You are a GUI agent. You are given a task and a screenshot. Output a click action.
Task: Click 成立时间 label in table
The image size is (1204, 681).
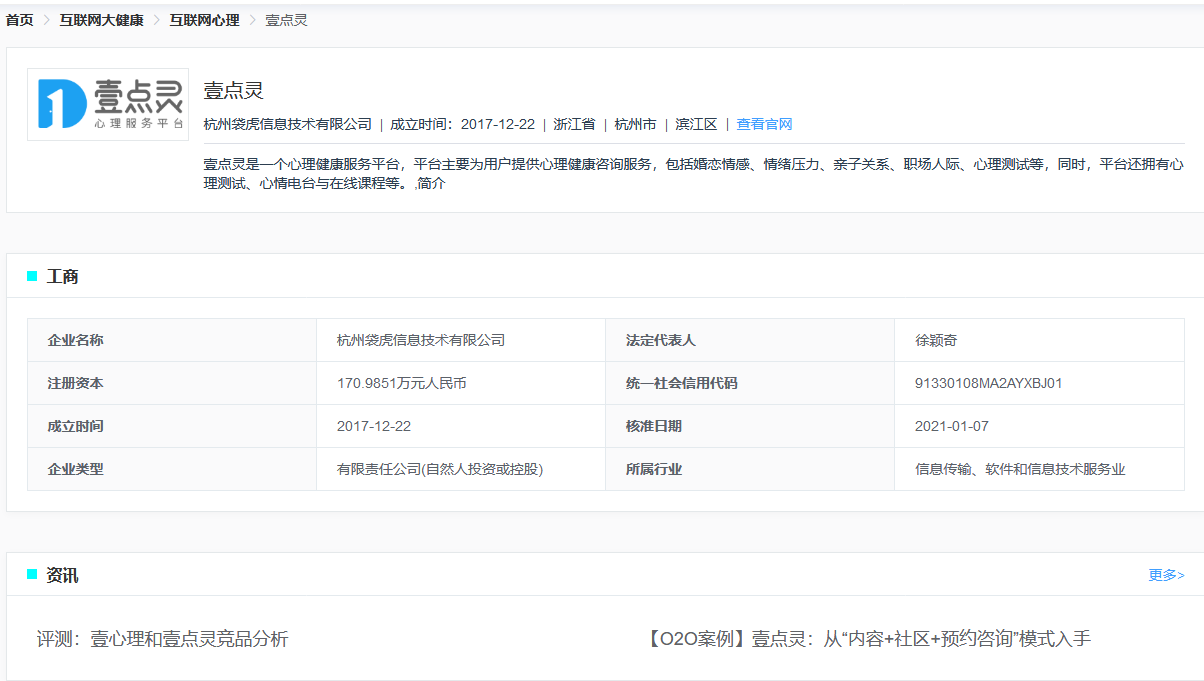(75, 426)
